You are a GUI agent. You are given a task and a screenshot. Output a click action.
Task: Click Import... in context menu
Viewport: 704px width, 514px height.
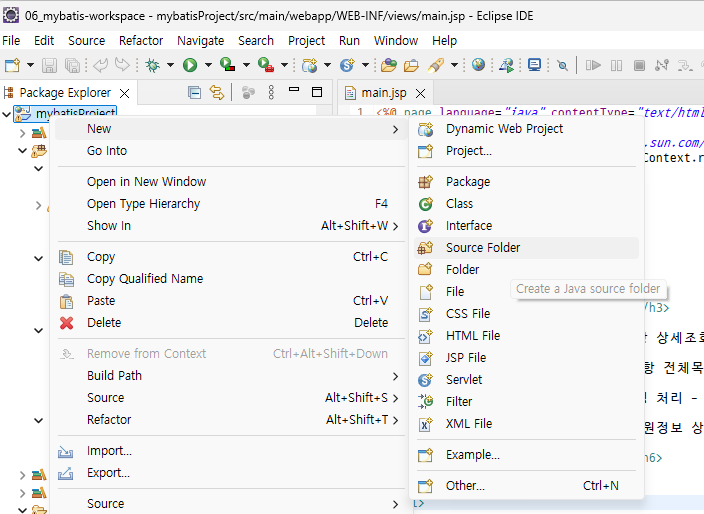(x=231, y=451)
